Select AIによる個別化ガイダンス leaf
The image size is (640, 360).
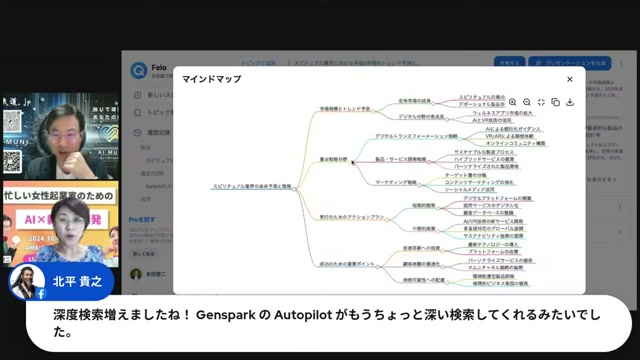point(513,129)
